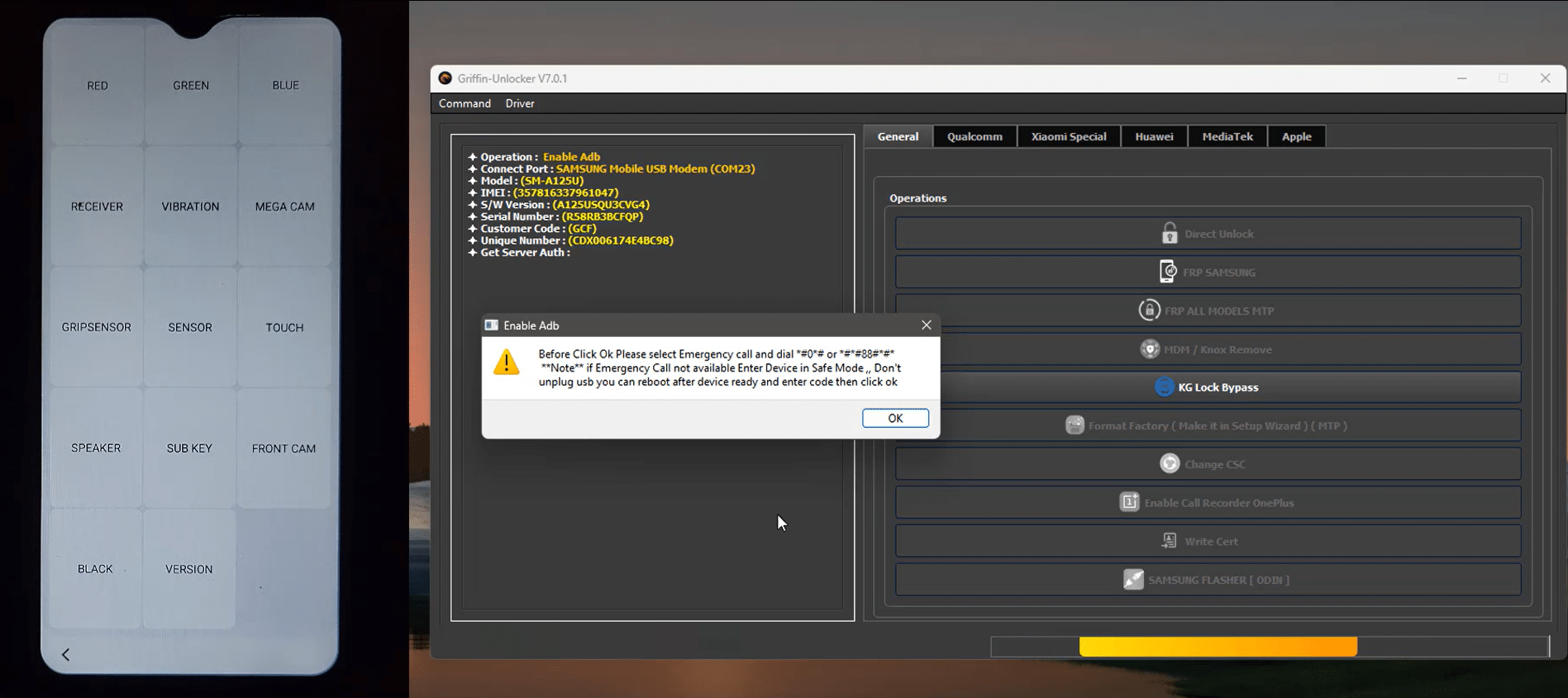Click the Format Factory icon
This screenshot has height=698, width=1568.
point(1075,425)
